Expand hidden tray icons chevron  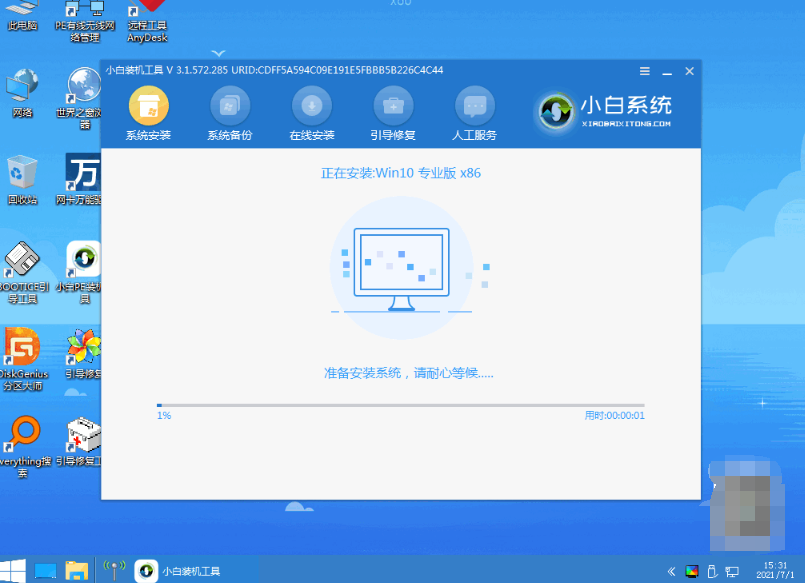[671, 571]
